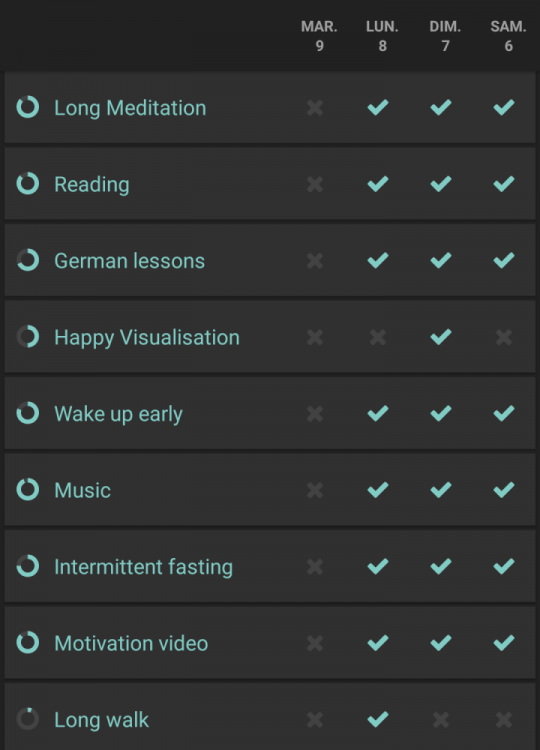Click the Long Meditation progress ring icon
The width and height of the screenshot is (540, 750).
[28, 107]
